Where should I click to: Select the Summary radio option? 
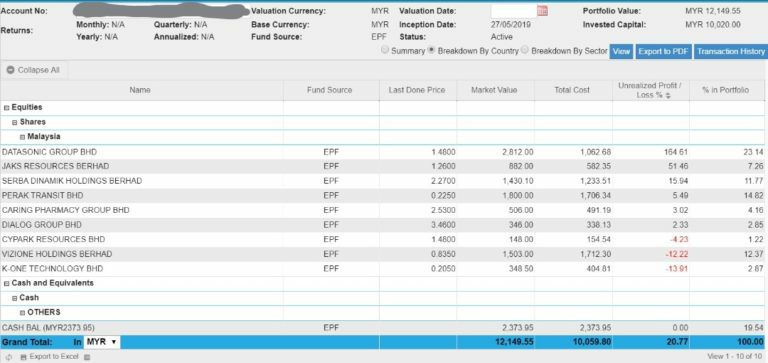(385, 50)
